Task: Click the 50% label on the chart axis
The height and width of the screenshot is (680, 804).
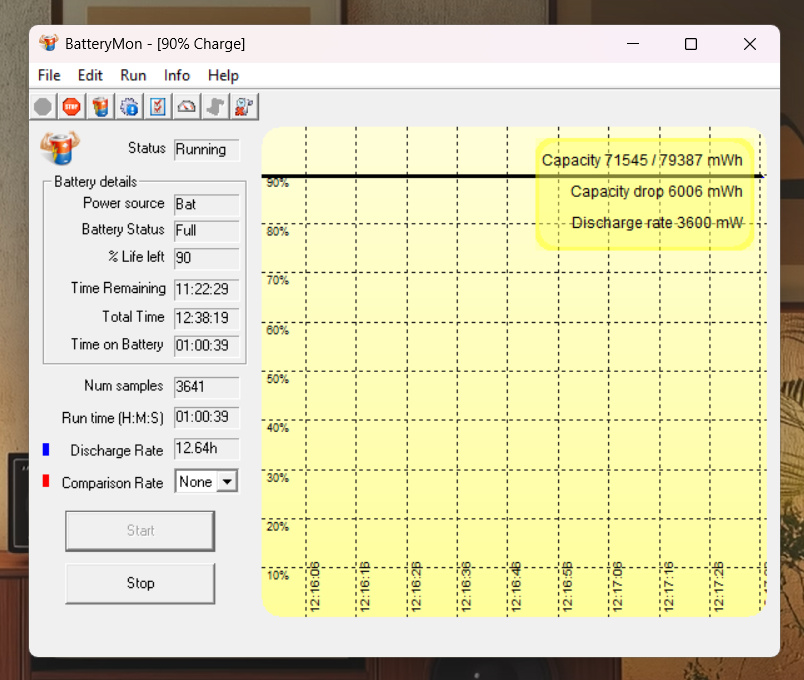Action: click(x=277, y=379)
